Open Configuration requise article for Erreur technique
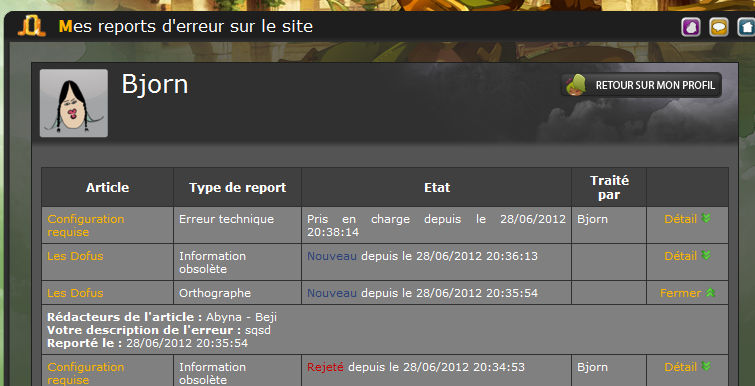Viewport: 755px width, 386px height. [86, 225]
